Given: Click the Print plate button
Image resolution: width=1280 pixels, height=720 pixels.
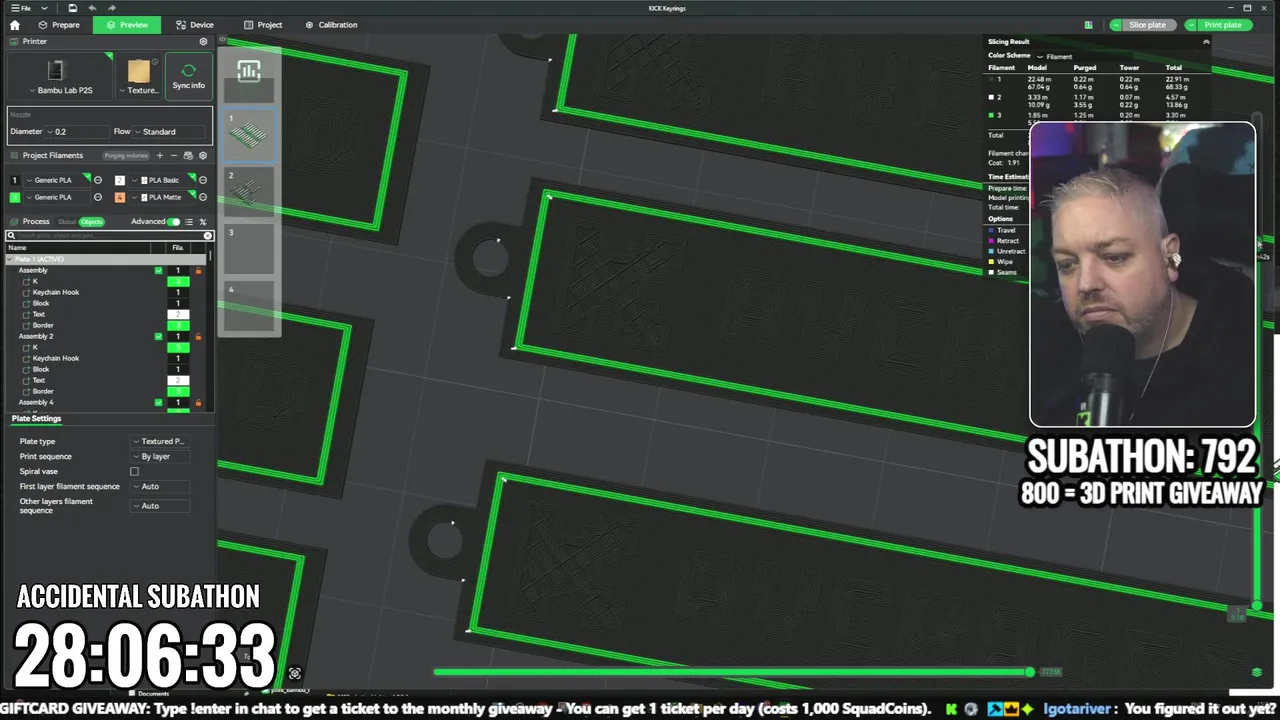Looking at the screenshot, I should tap(1222, 25).
